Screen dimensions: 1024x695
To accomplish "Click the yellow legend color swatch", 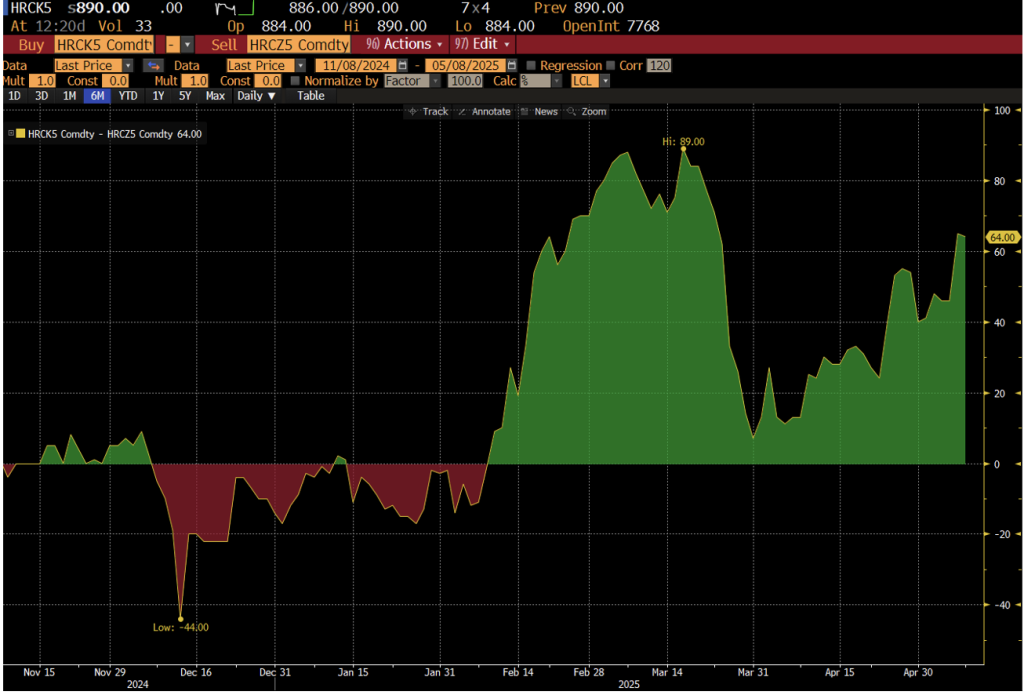I will point(20,134).
